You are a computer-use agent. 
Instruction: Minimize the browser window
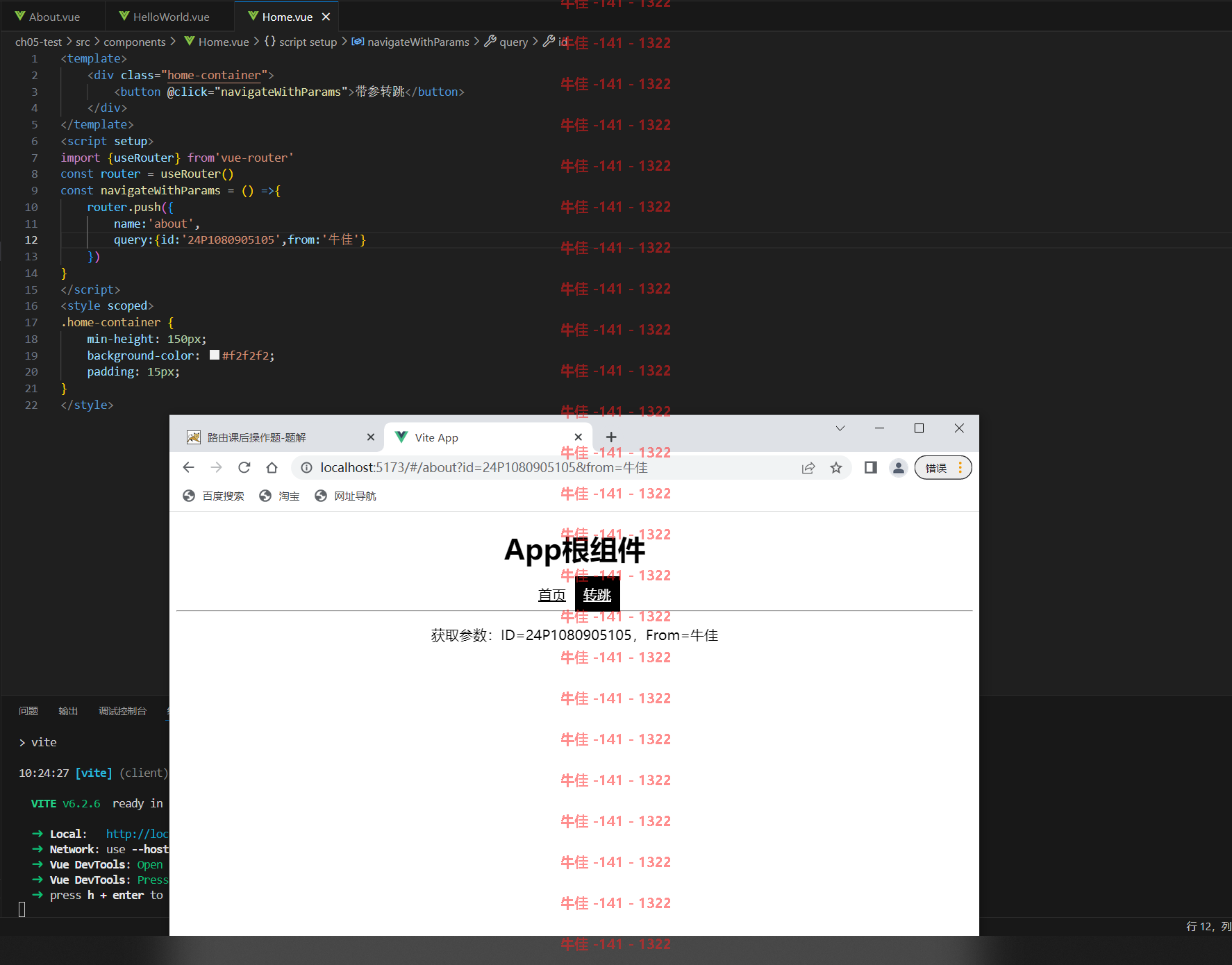[879, 428]
